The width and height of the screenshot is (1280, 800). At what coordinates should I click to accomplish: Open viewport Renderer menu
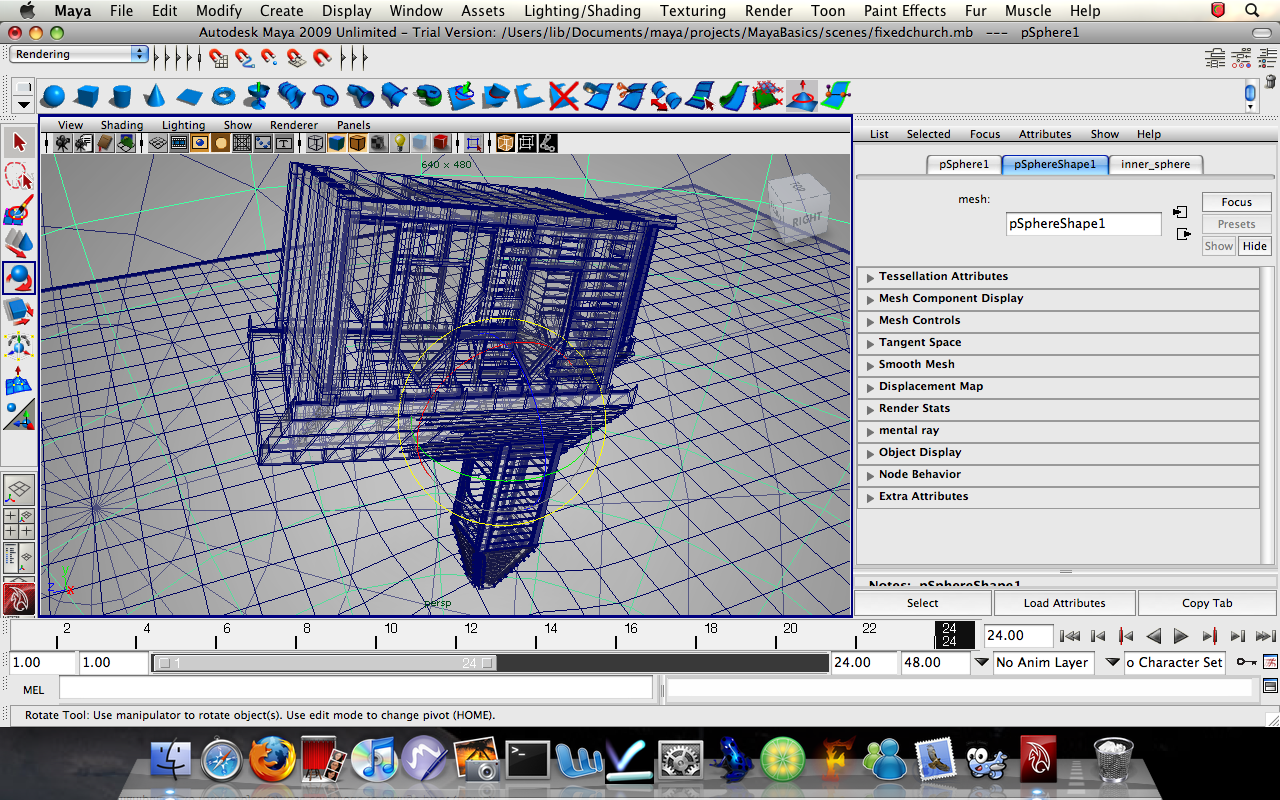(294, 125)
